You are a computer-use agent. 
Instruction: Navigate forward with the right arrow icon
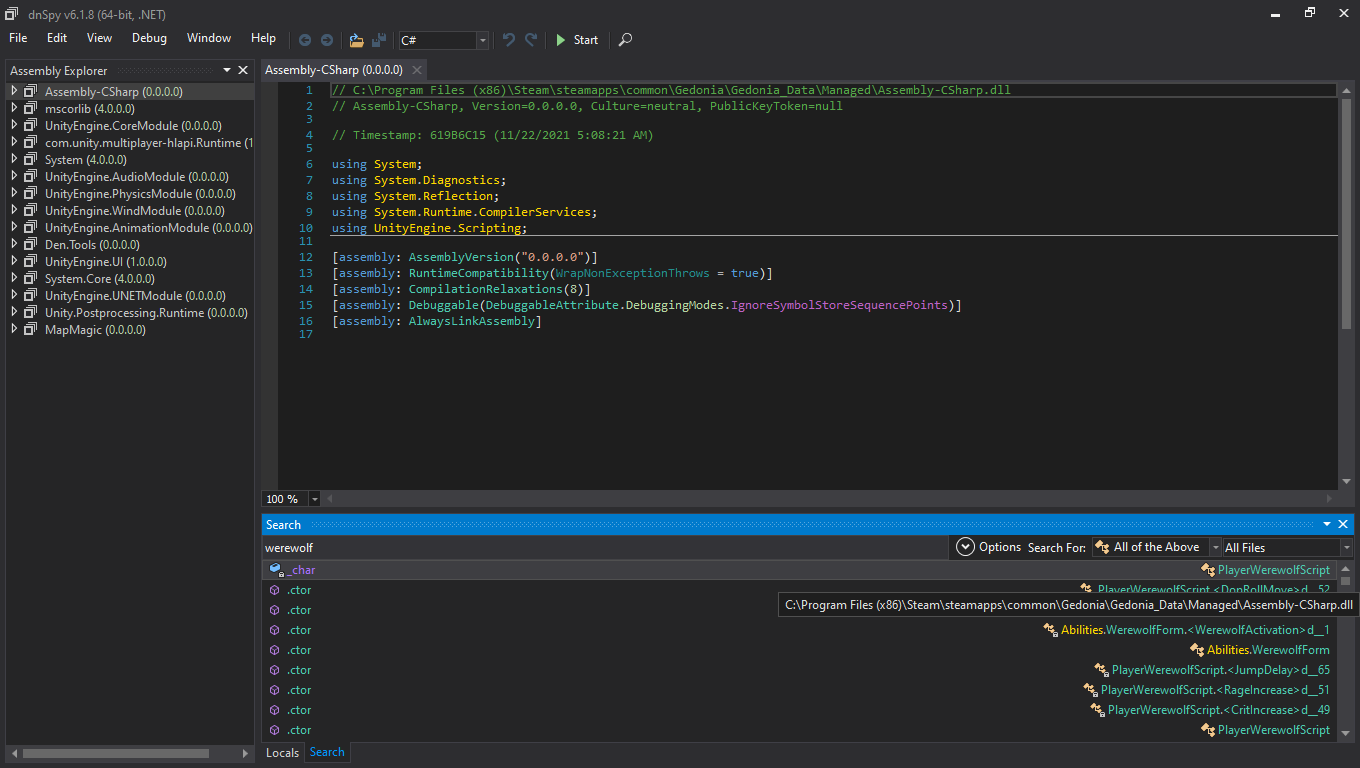coord(326,40)
